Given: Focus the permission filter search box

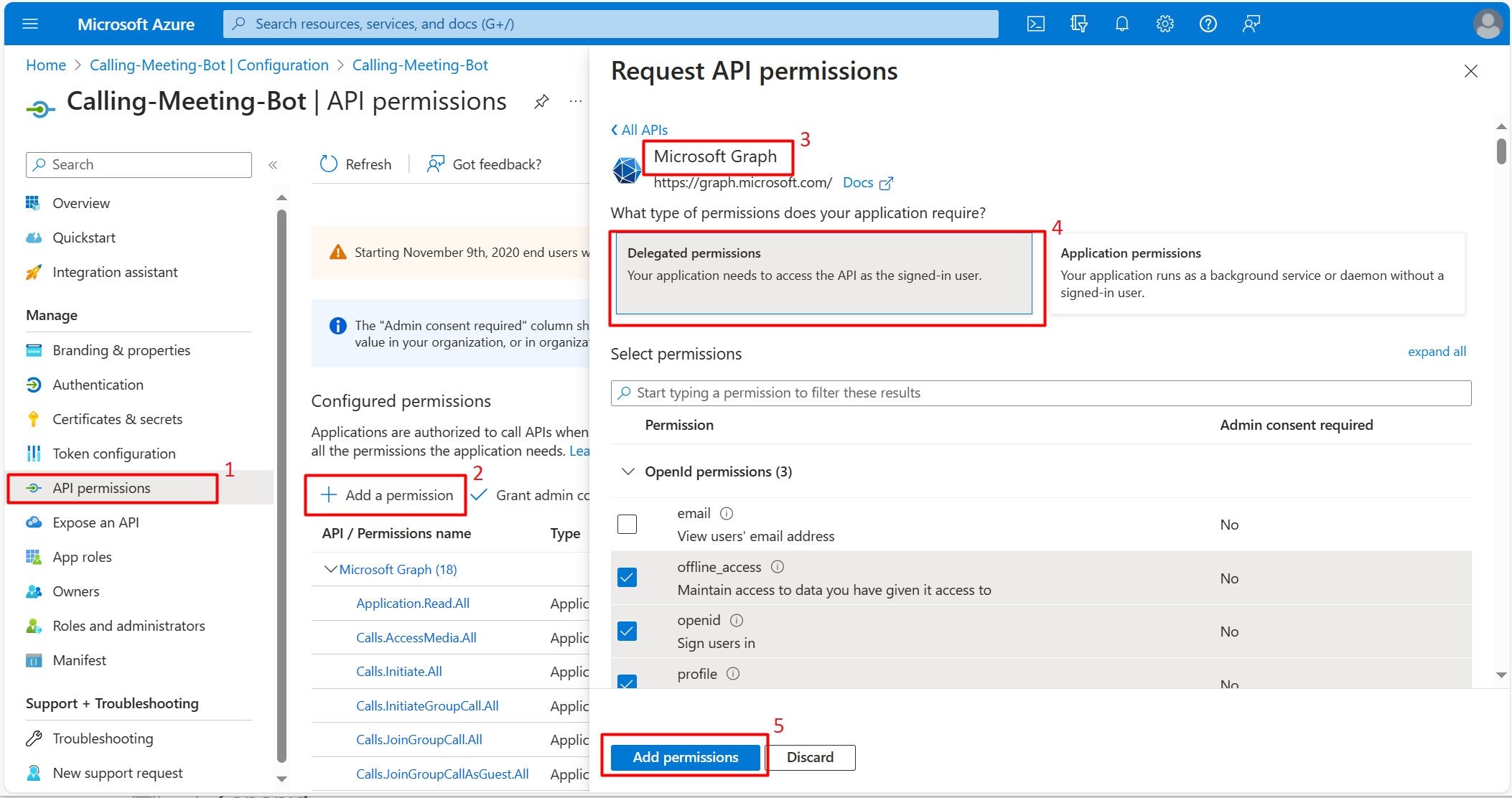Looking at the screenshot, I should click(x=1040, y=393).
